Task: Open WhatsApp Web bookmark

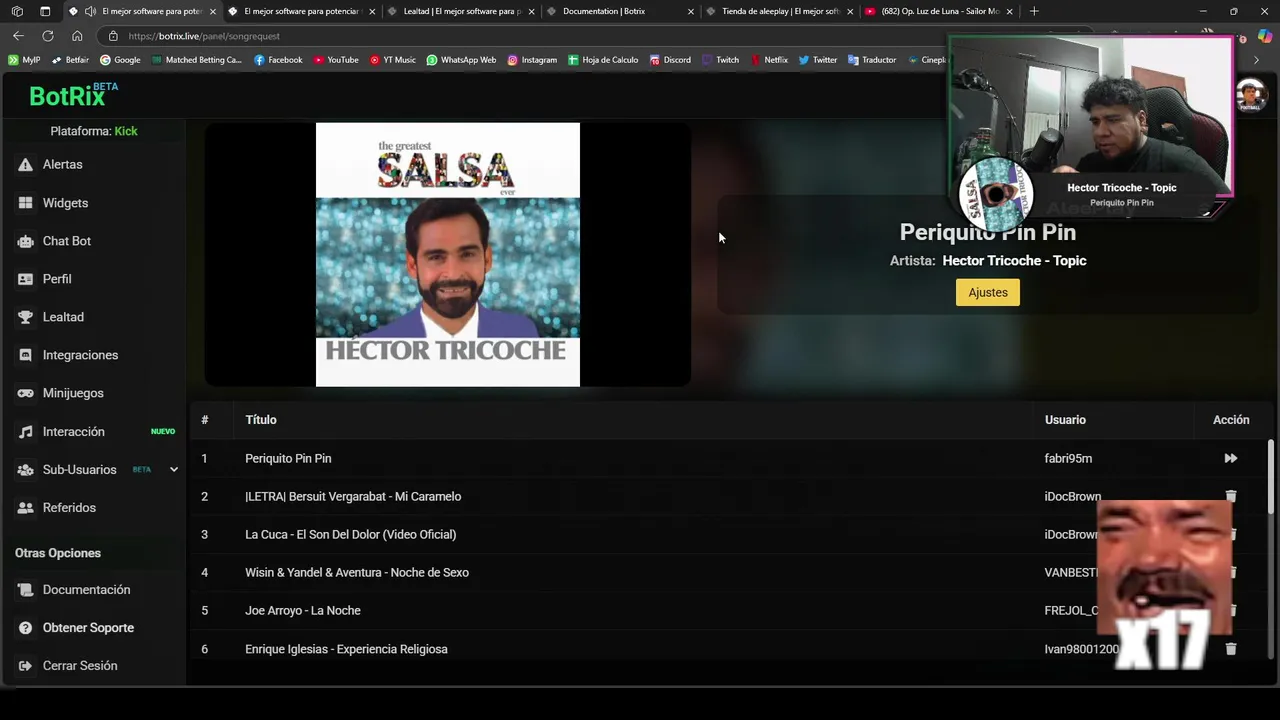Action: pyautogui.click(x=461, y=60)
